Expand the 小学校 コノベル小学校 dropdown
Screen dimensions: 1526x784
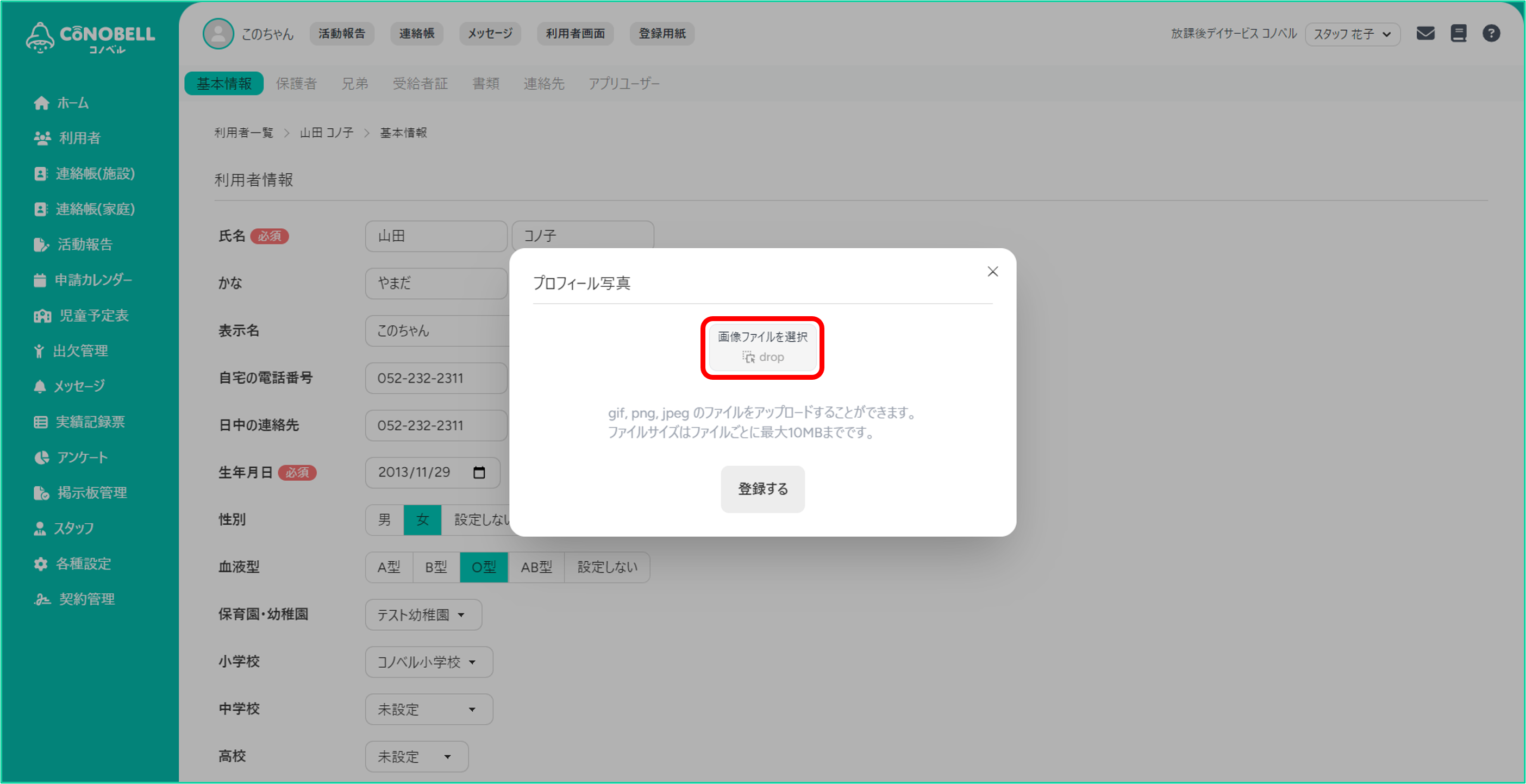(429, 662)
